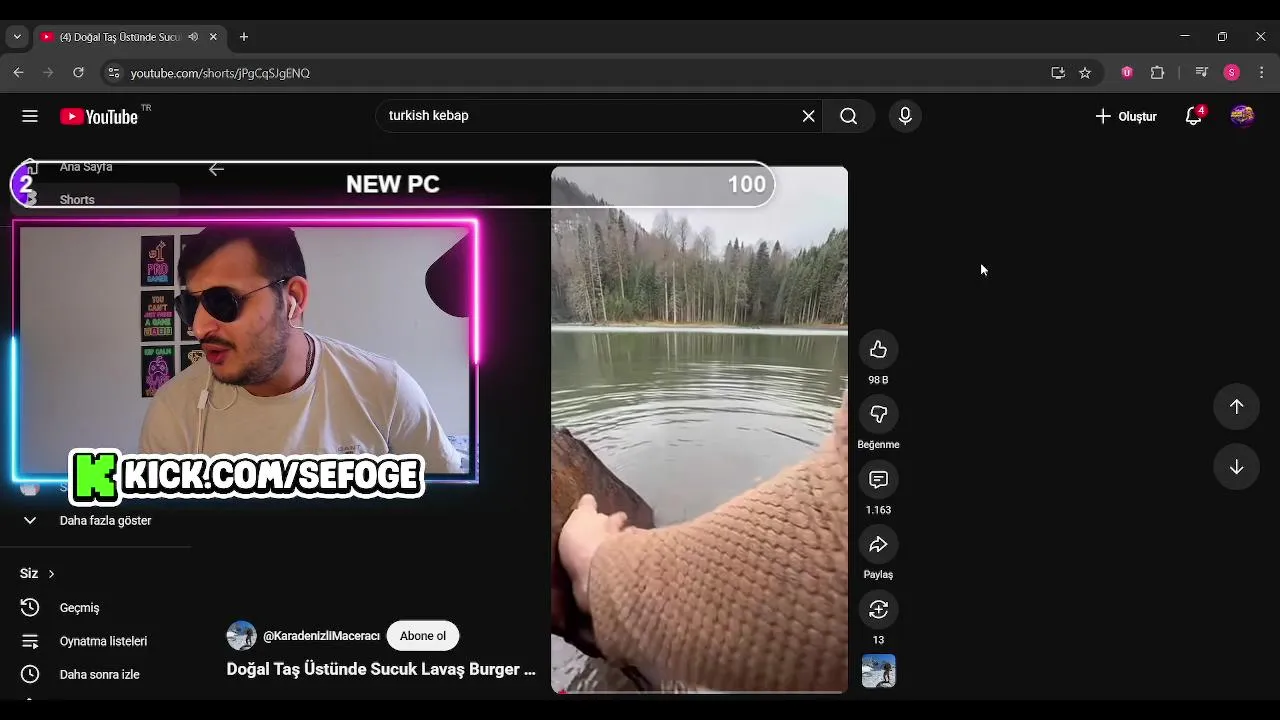The image size is (1280, 720).
Task: Select Shorts in the sidebar
Action: pyautogui.click(x=95, y=200)
